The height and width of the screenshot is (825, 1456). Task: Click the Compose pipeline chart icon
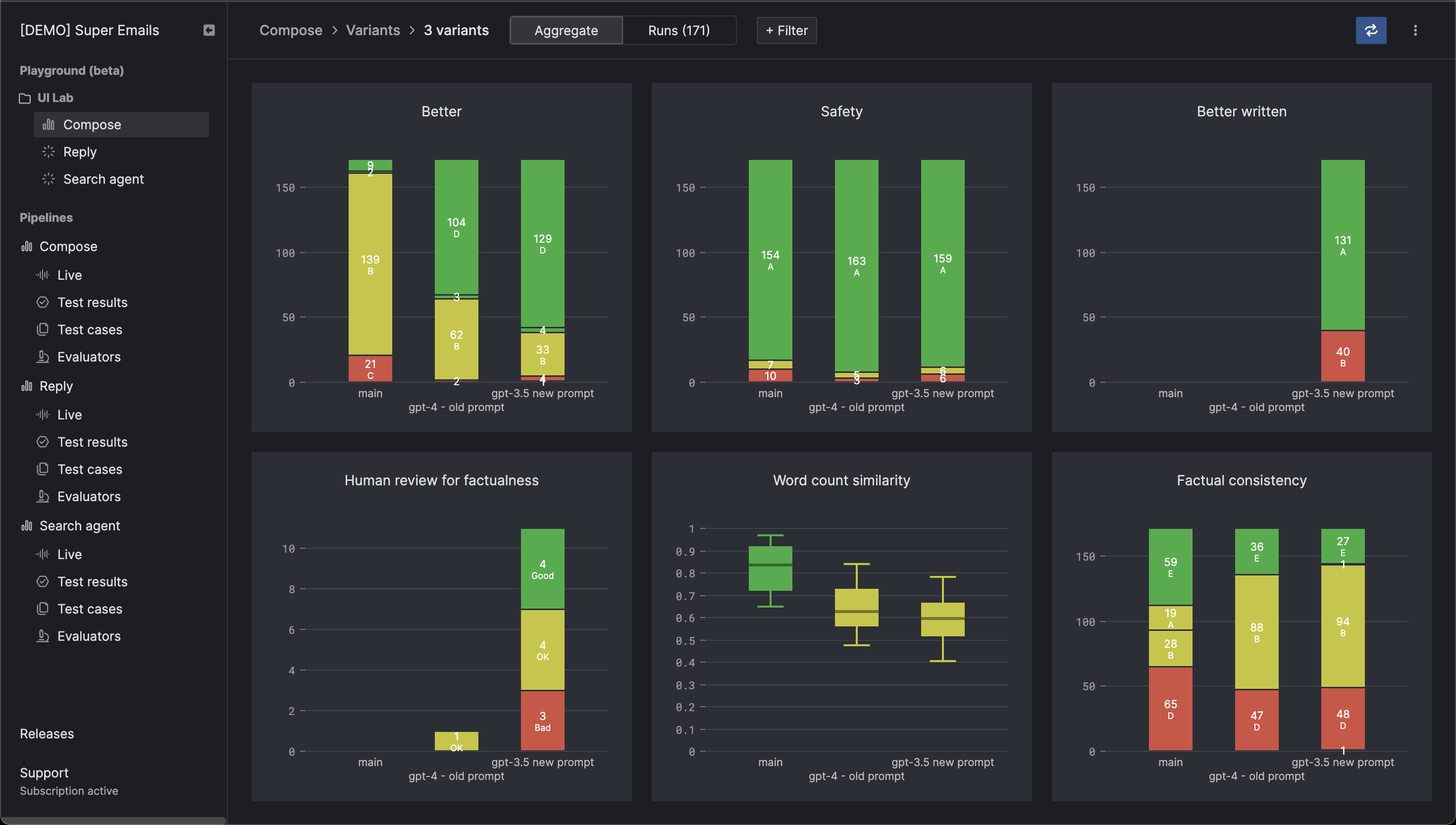[27, 247]
